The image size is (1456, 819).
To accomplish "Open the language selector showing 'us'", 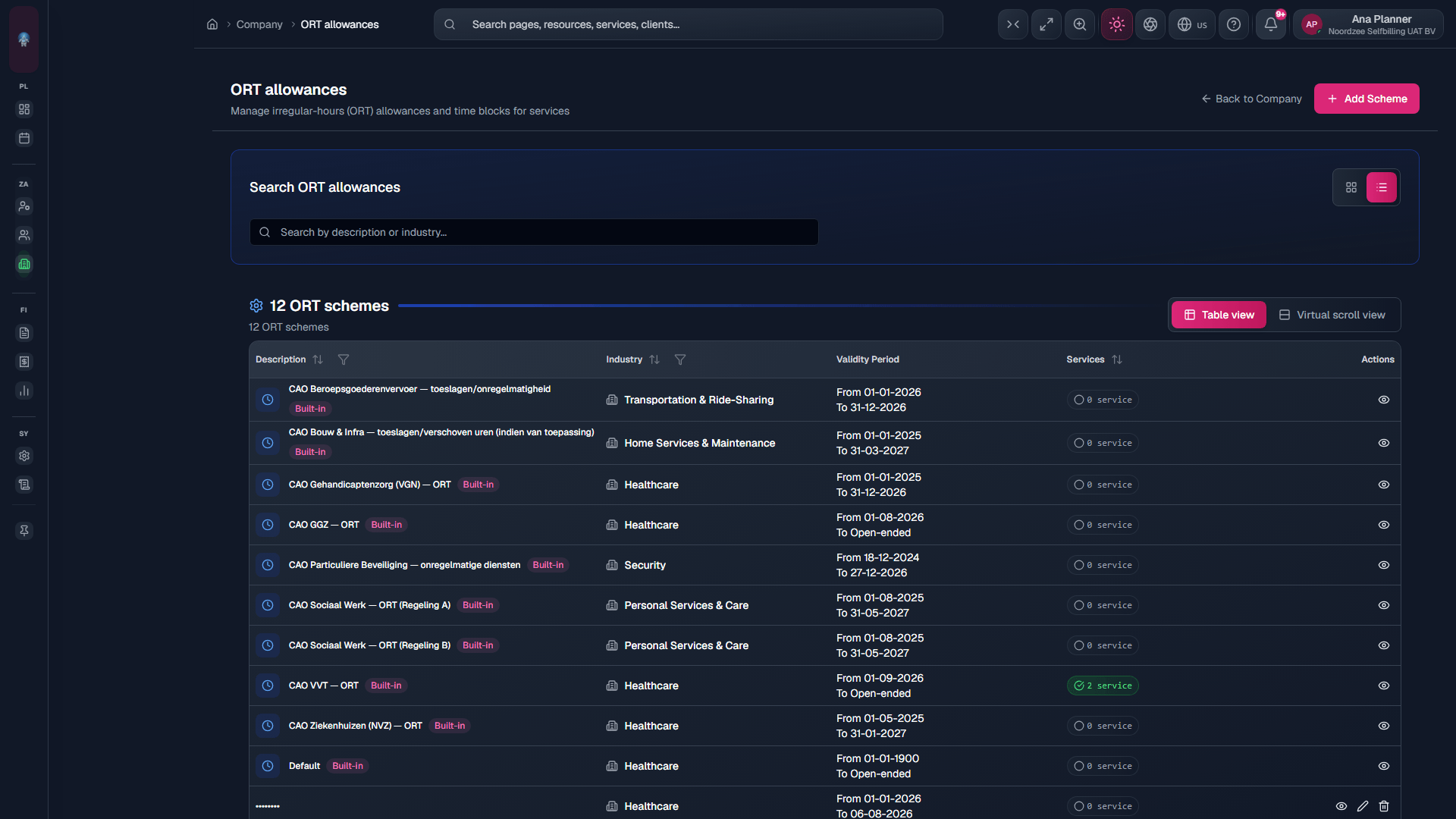I will (1192, 24).
